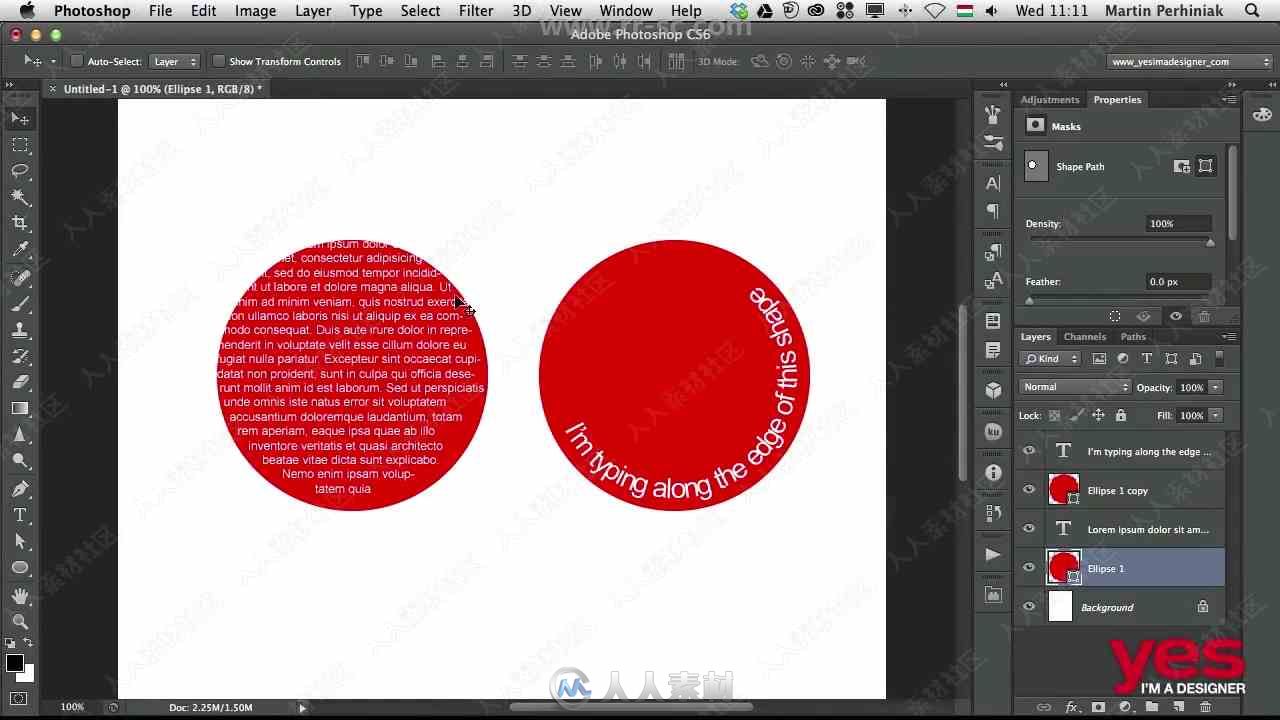Screen dimensions: 1280x720
Task: Filter layers by pixel layer icon
Action: pyautogui.click(x=1099, y=359)
